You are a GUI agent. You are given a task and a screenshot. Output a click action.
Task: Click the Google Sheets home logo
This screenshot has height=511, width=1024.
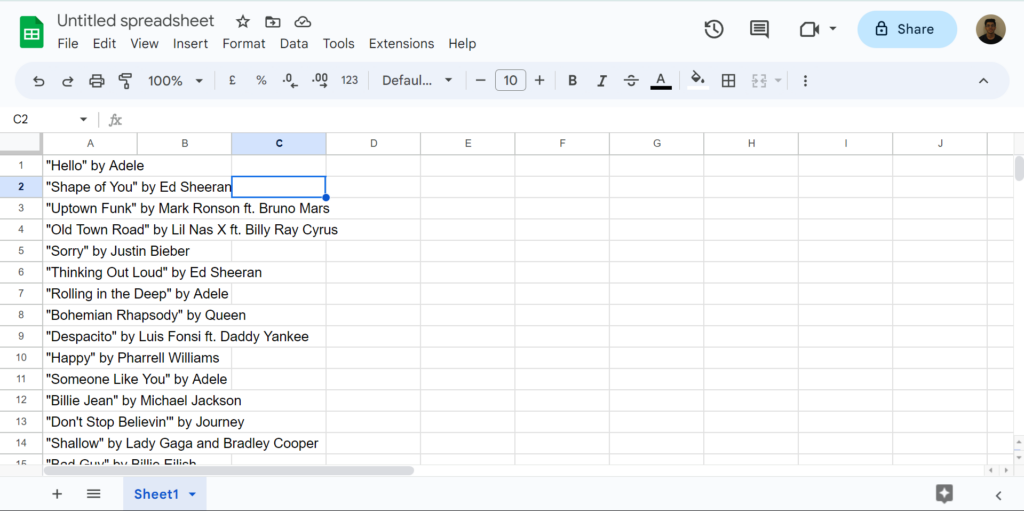coord(31,32)
